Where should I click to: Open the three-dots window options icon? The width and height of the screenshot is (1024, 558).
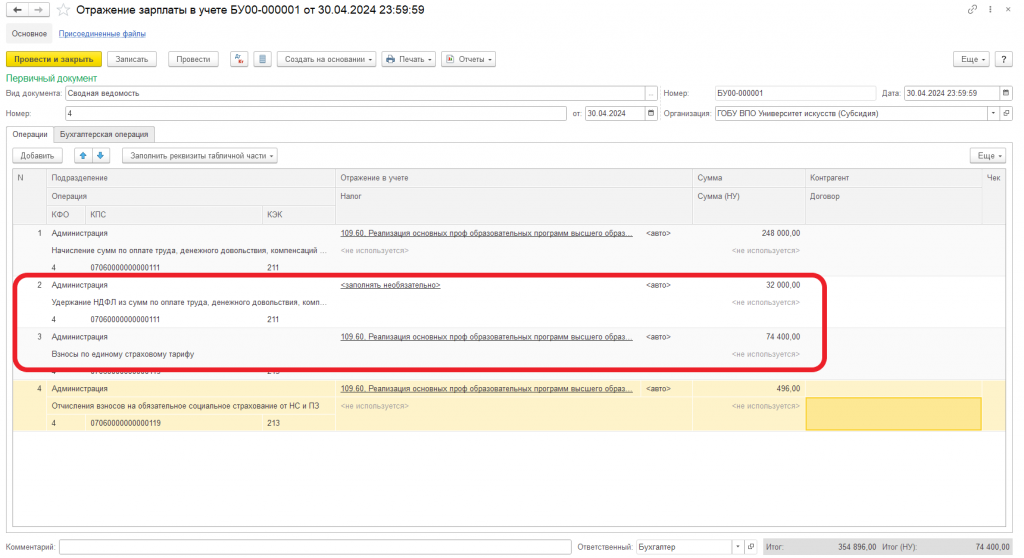point(990,9)
